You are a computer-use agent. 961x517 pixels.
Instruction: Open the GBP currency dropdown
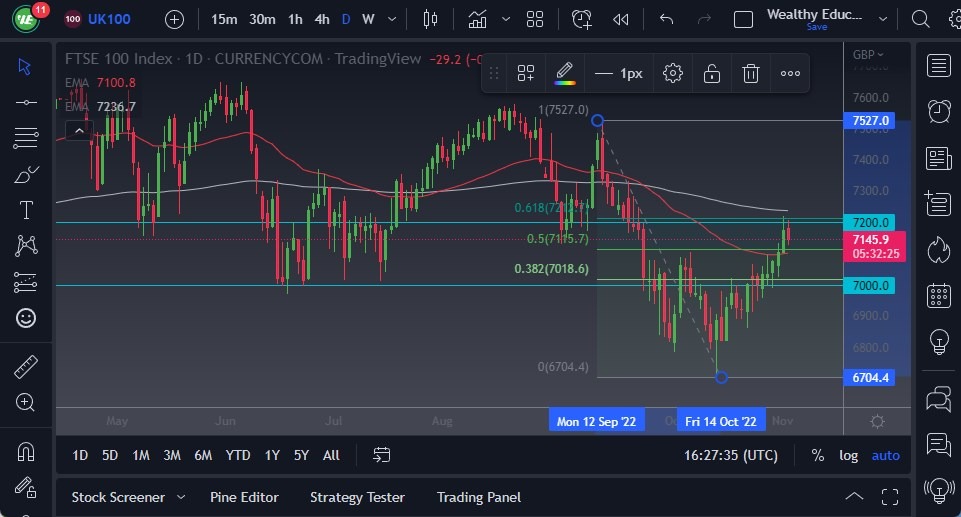click(868, 55)
